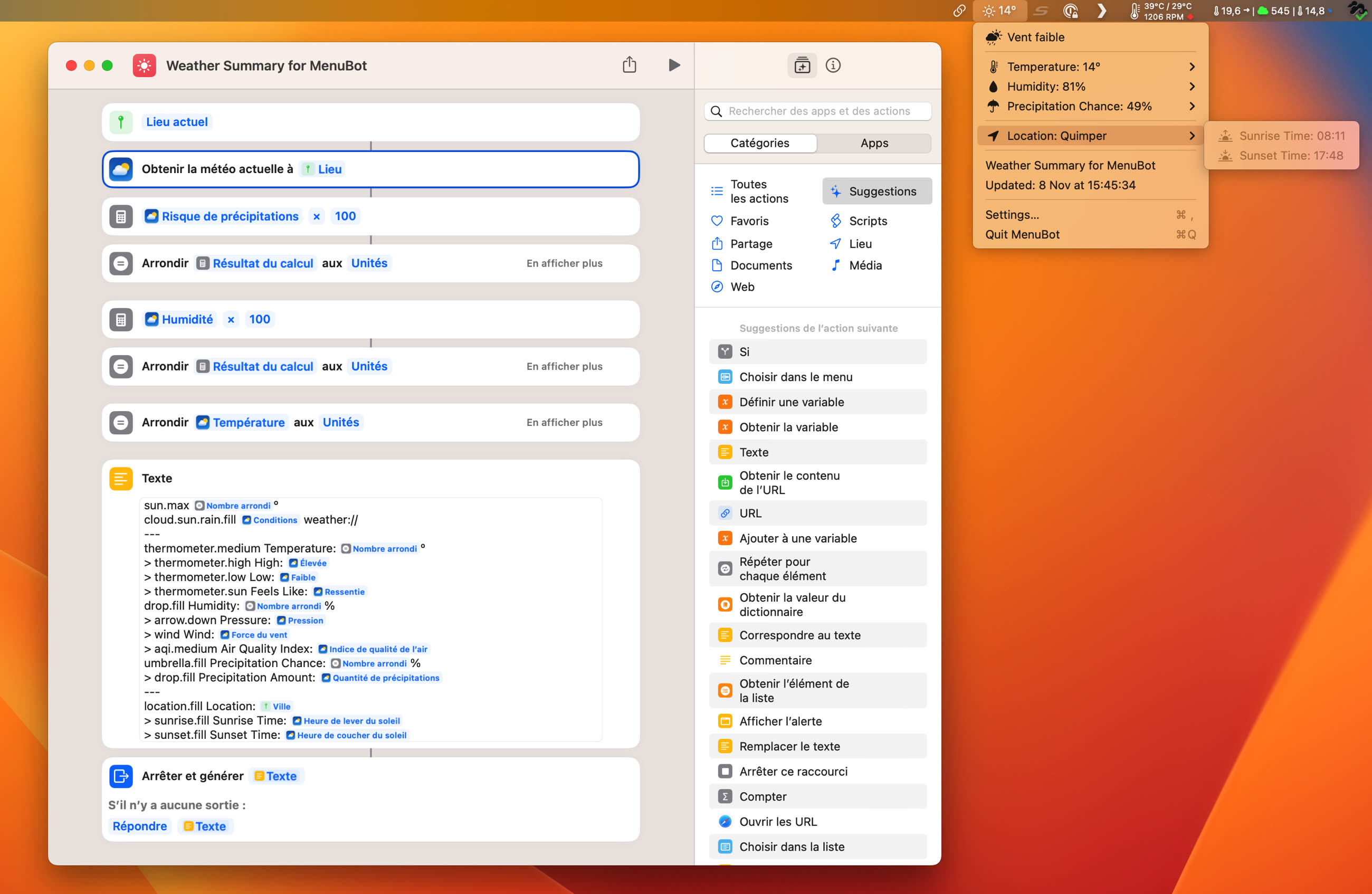
Task: Click the weather temperature 14° in the menu bar
Action: tap(999, 11)
